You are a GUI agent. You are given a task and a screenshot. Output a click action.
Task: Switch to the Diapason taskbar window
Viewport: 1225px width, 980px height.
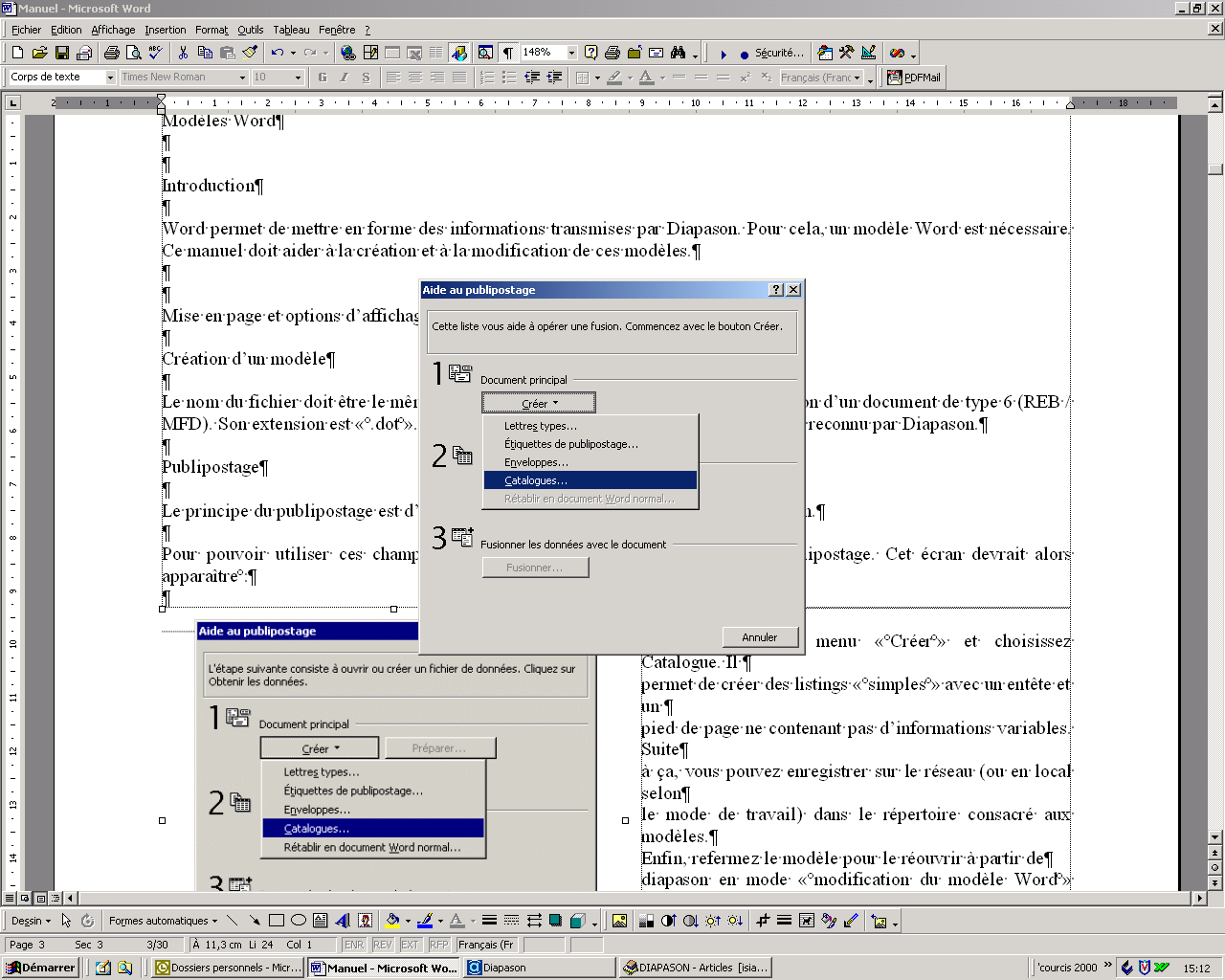tap(539, 968)
